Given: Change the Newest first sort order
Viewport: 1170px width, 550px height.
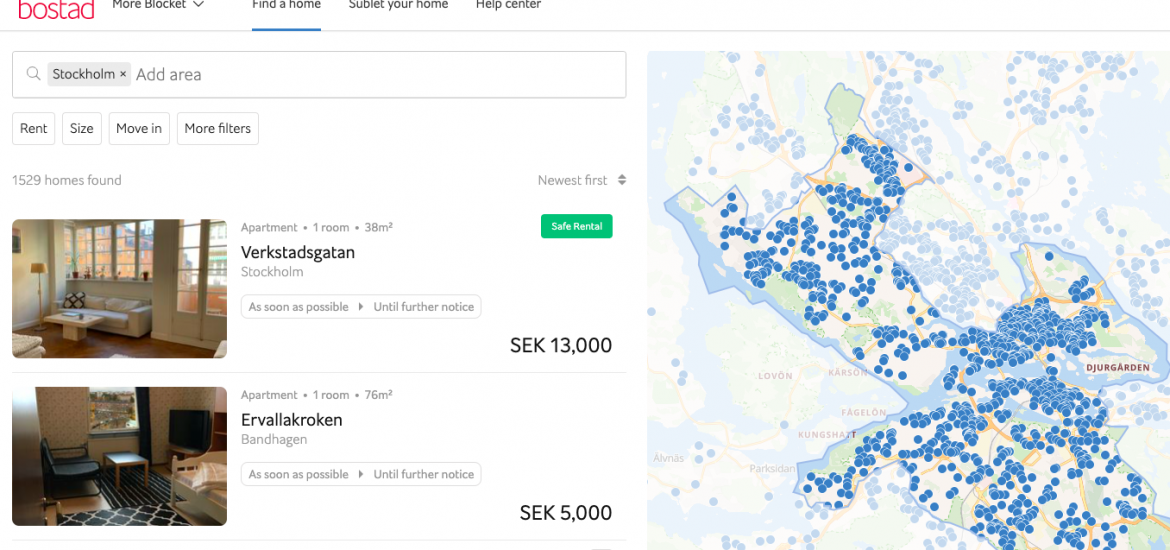Looking at the screenshot, I should [x=572, y=180].
